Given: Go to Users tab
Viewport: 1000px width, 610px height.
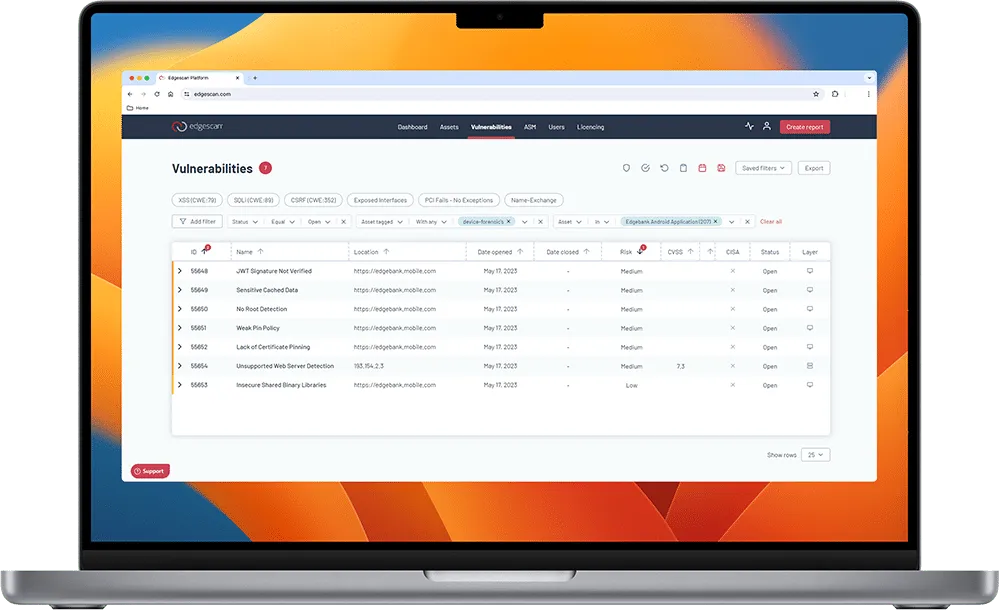Looking at the screenshot, I should [556, 127].
